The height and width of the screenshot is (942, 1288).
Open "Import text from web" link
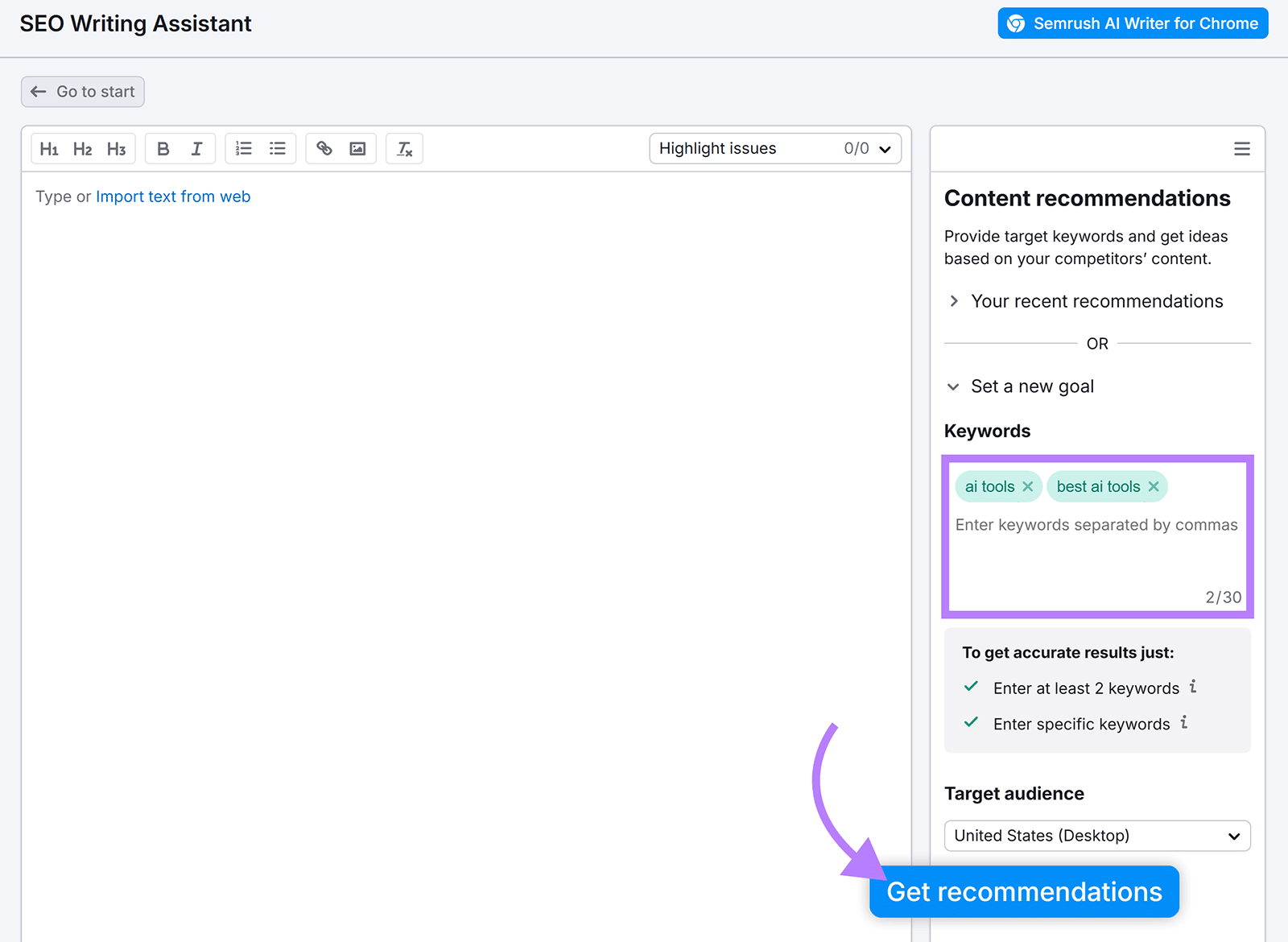pos(172,196)
